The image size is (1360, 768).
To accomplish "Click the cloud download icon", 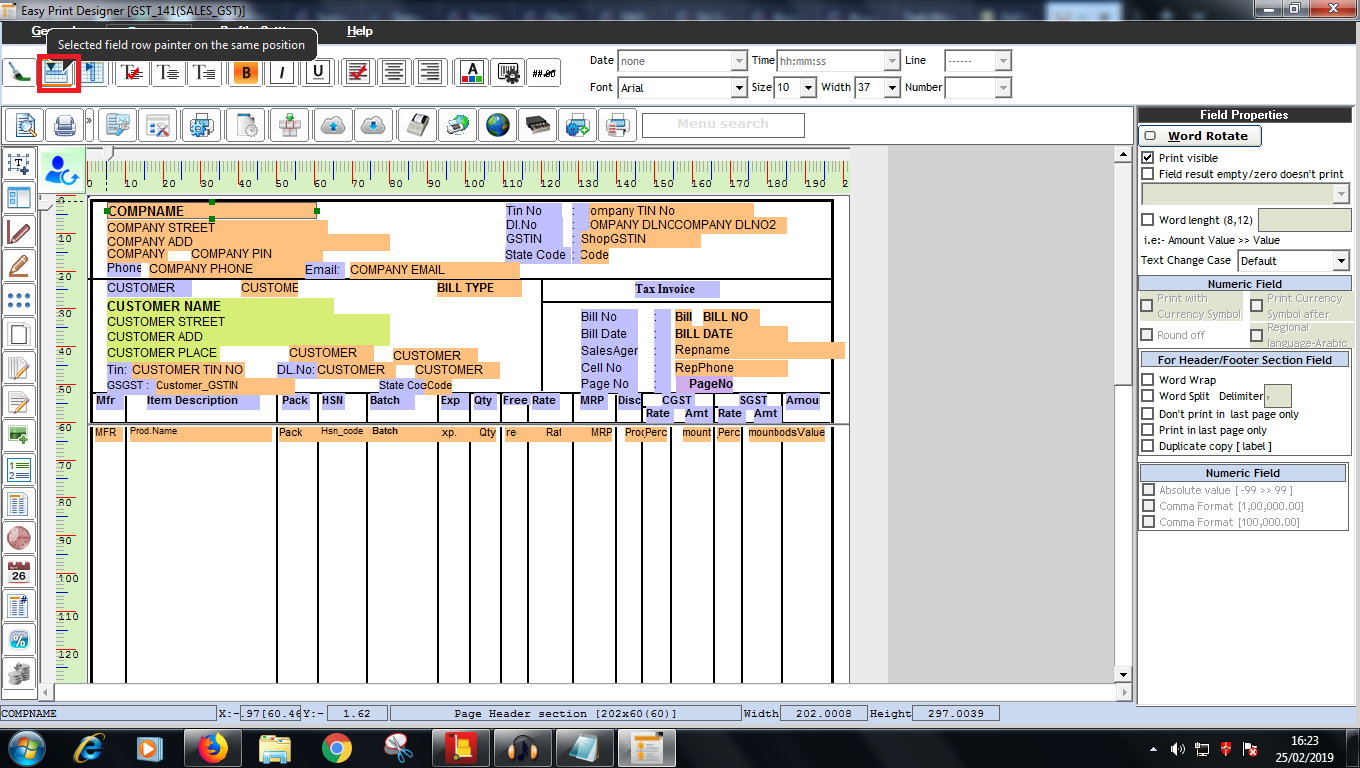I will click(x=373, y=126).
